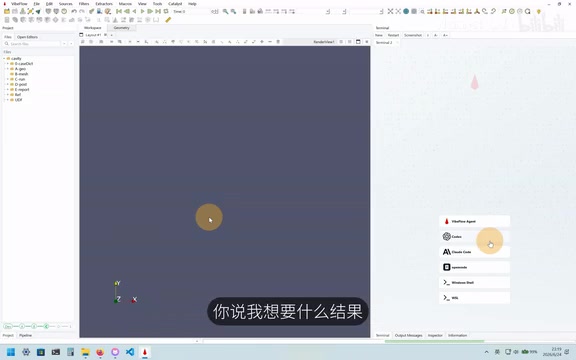Click the color palette toolbar icon
This screenshot has height=360, width=576.
[108, 11]
